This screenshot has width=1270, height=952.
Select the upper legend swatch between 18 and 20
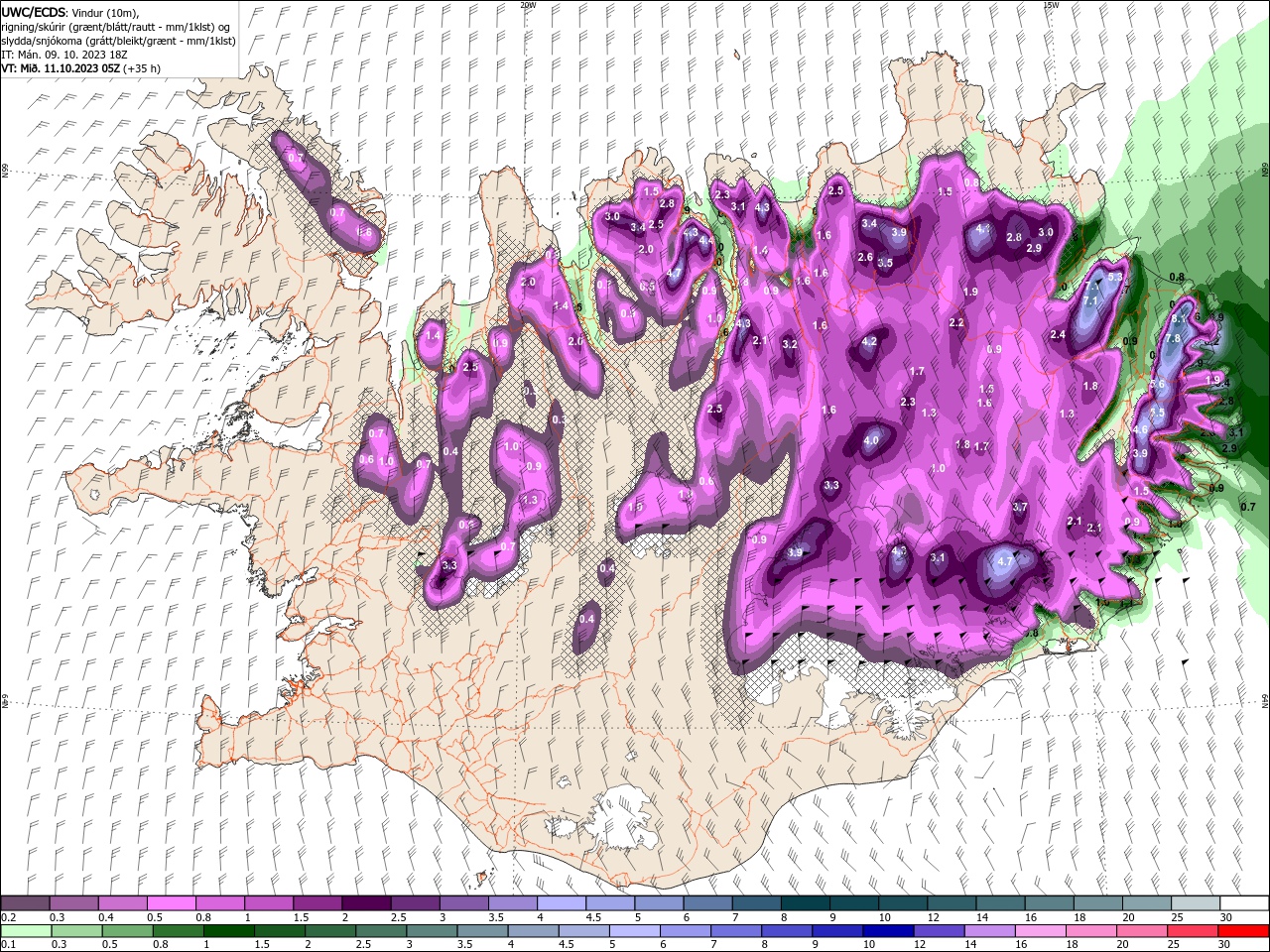pos(1097,903)
